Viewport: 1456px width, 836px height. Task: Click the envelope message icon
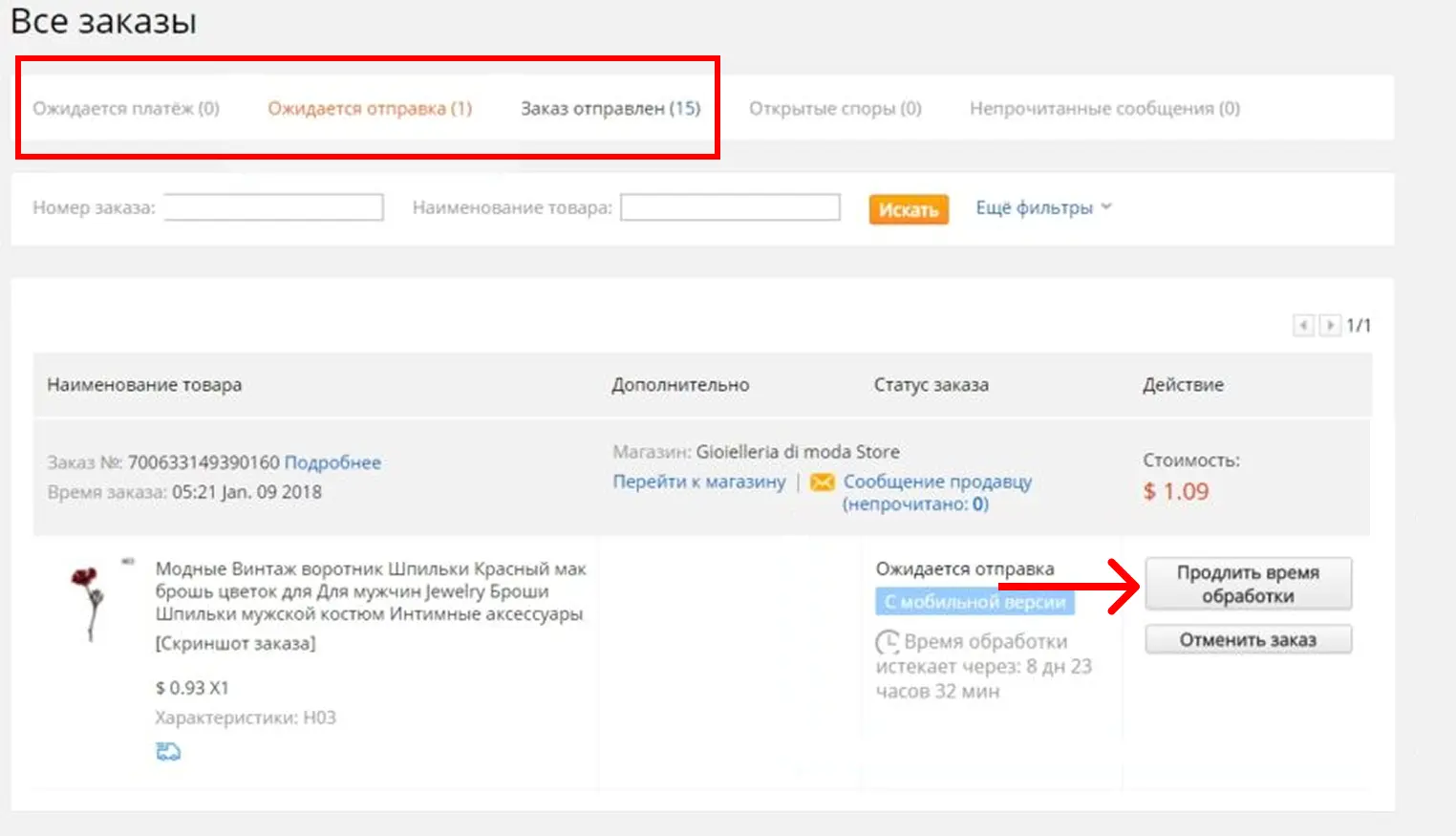pyautogui.click(x=822, y=482)
